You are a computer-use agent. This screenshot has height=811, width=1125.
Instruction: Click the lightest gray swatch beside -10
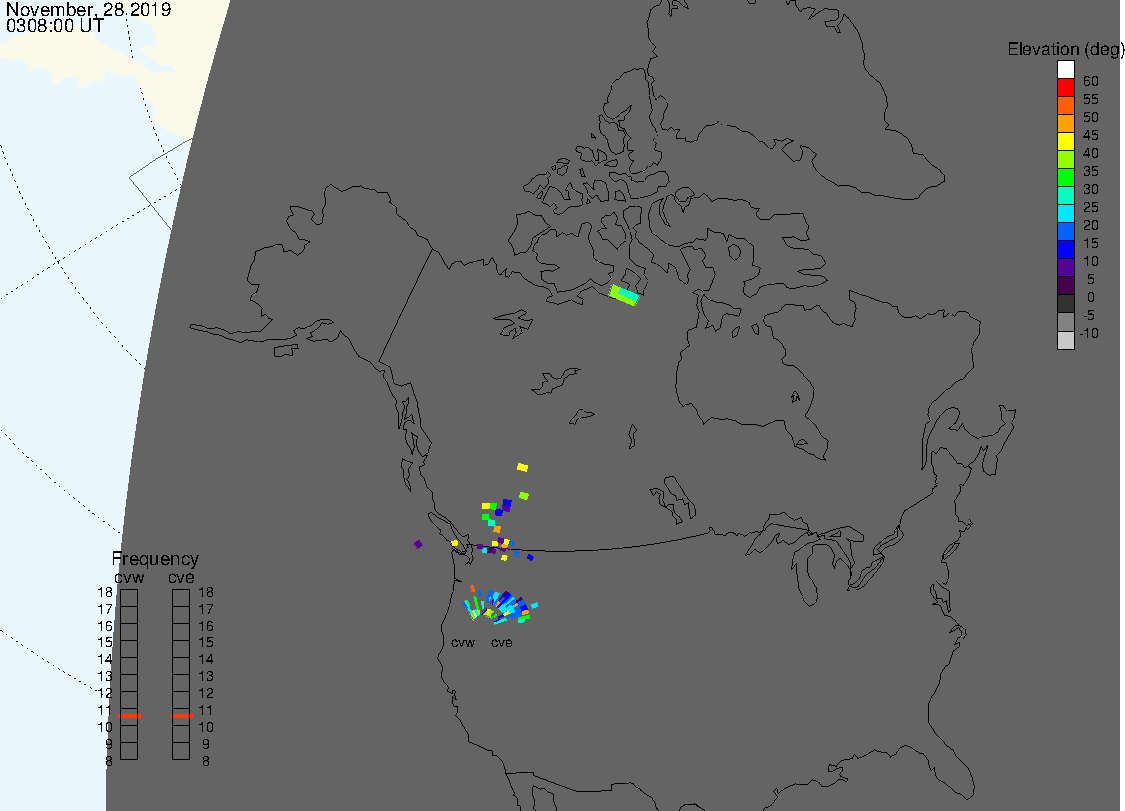pyautogui.click(x=1065, y=340)
